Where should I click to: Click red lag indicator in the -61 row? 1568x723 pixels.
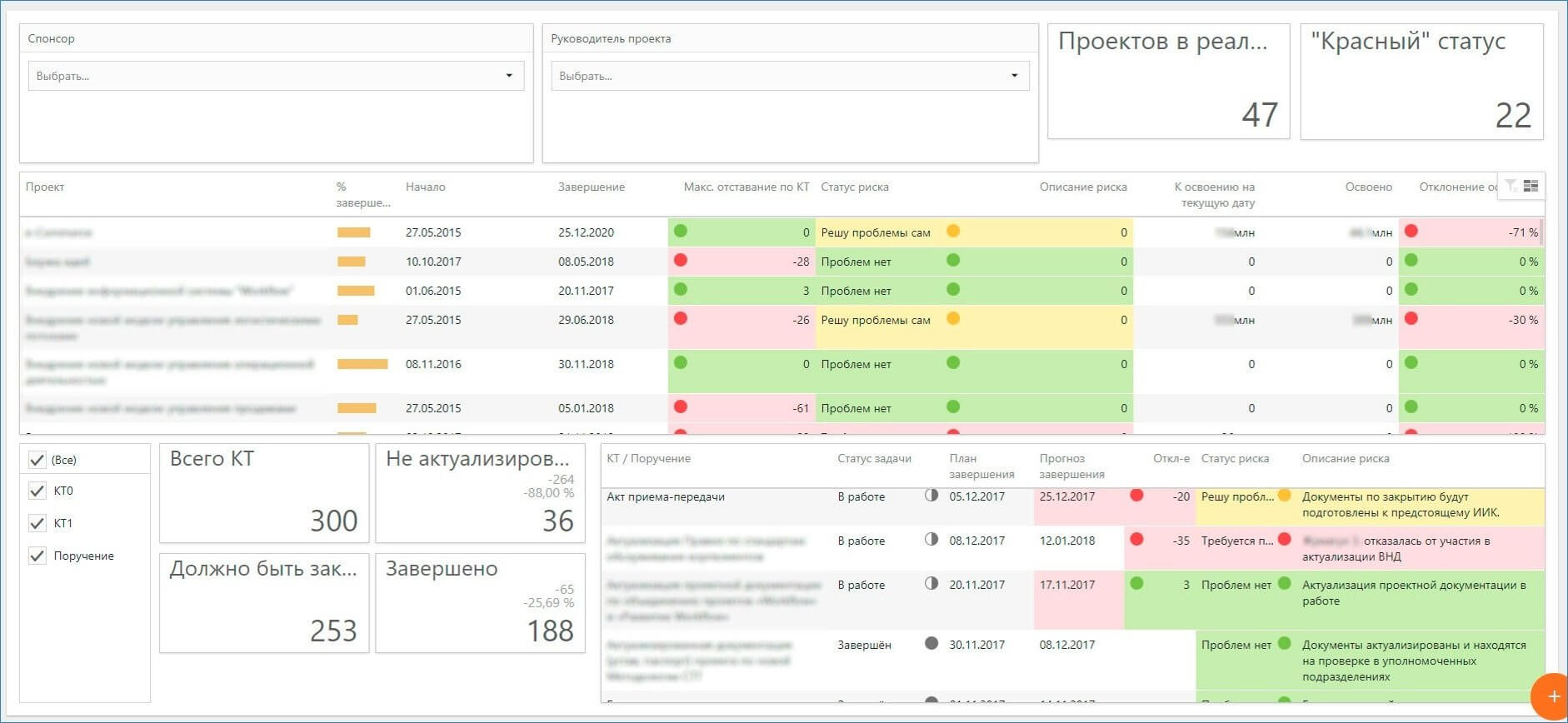tap(681, 407)
